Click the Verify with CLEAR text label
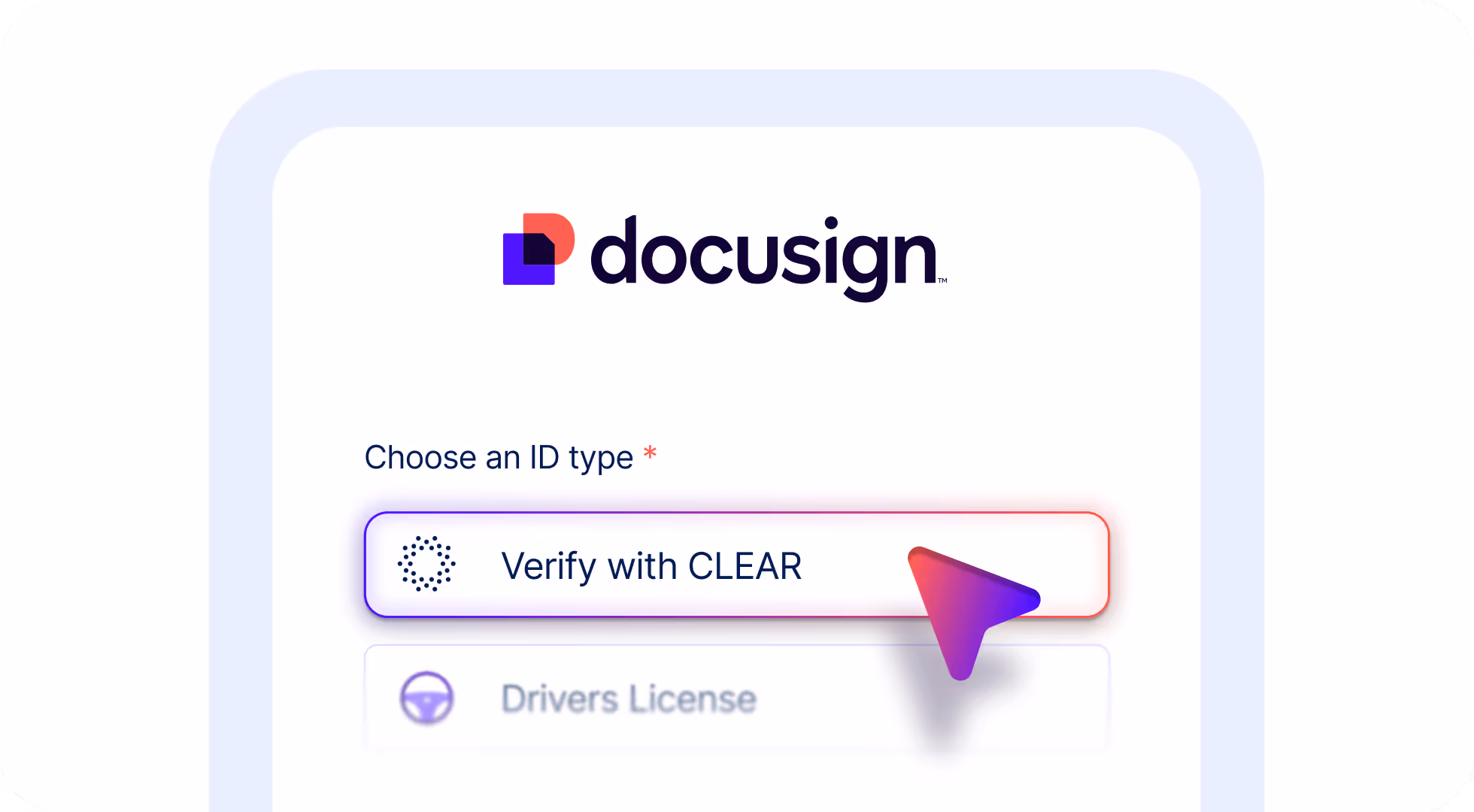The width and height of the screenshot is (1474, 812). pos(651,566)
